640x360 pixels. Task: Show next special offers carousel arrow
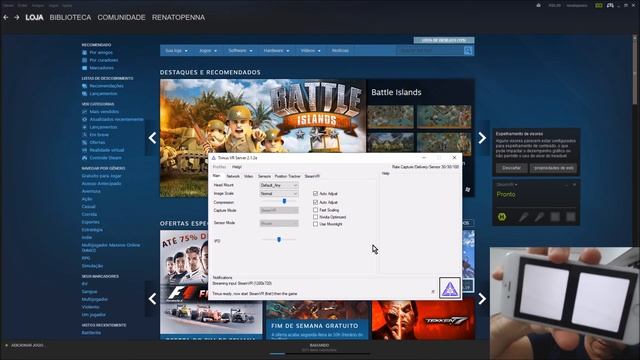point(482,299)
